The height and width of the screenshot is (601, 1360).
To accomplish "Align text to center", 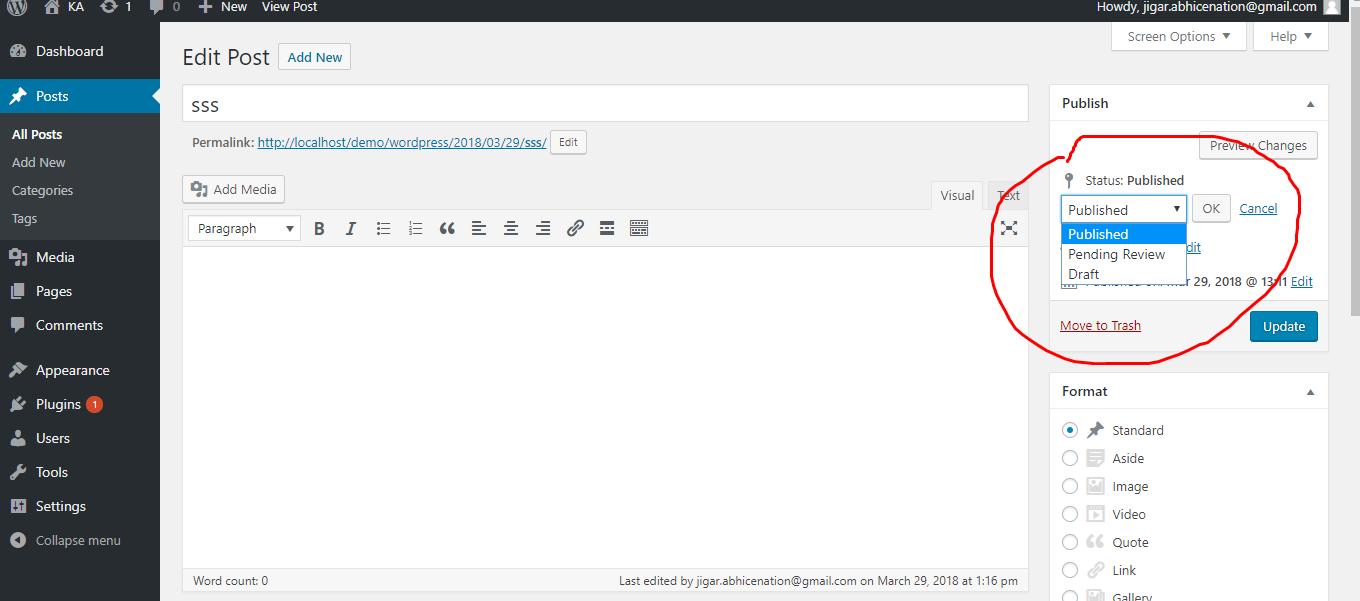I will tap(511, 228).
